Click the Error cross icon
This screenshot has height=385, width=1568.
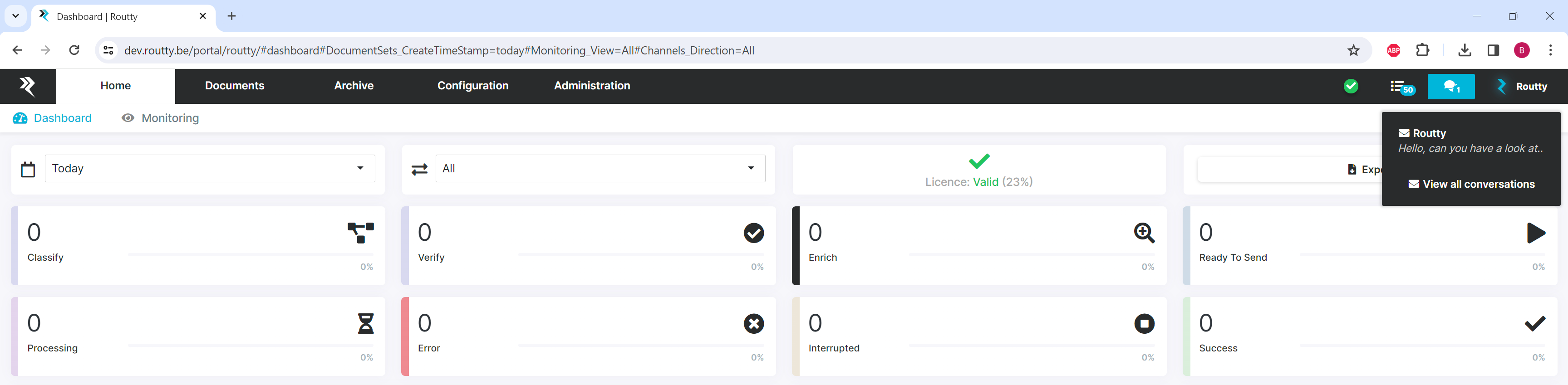pyautogui.click(x=753, y=324)
